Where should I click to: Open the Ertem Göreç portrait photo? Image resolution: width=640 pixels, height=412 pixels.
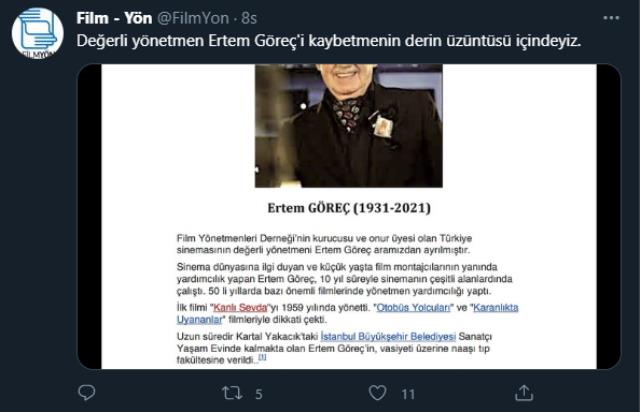(x=349, y=125)
